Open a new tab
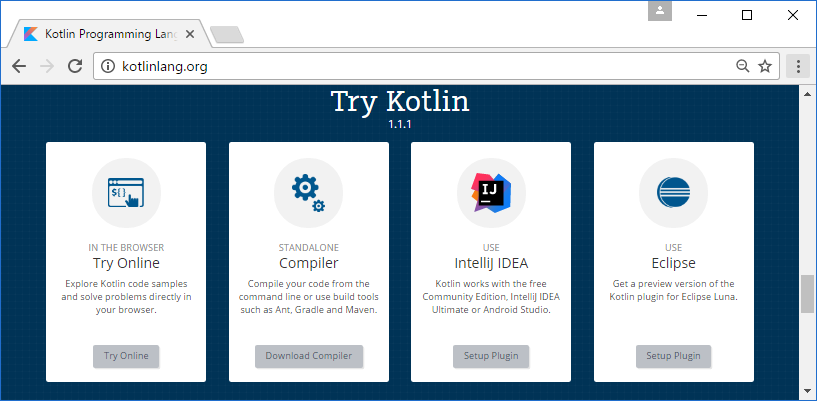This screenshot has width=817, height=401. tap(227, 35)
